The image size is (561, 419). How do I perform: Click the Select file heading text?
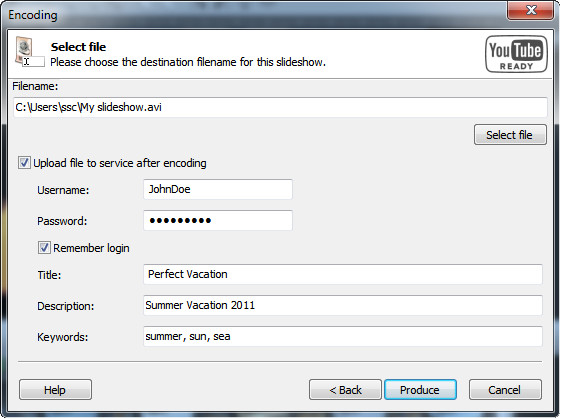pyautogui.click(x=78, y=47)
